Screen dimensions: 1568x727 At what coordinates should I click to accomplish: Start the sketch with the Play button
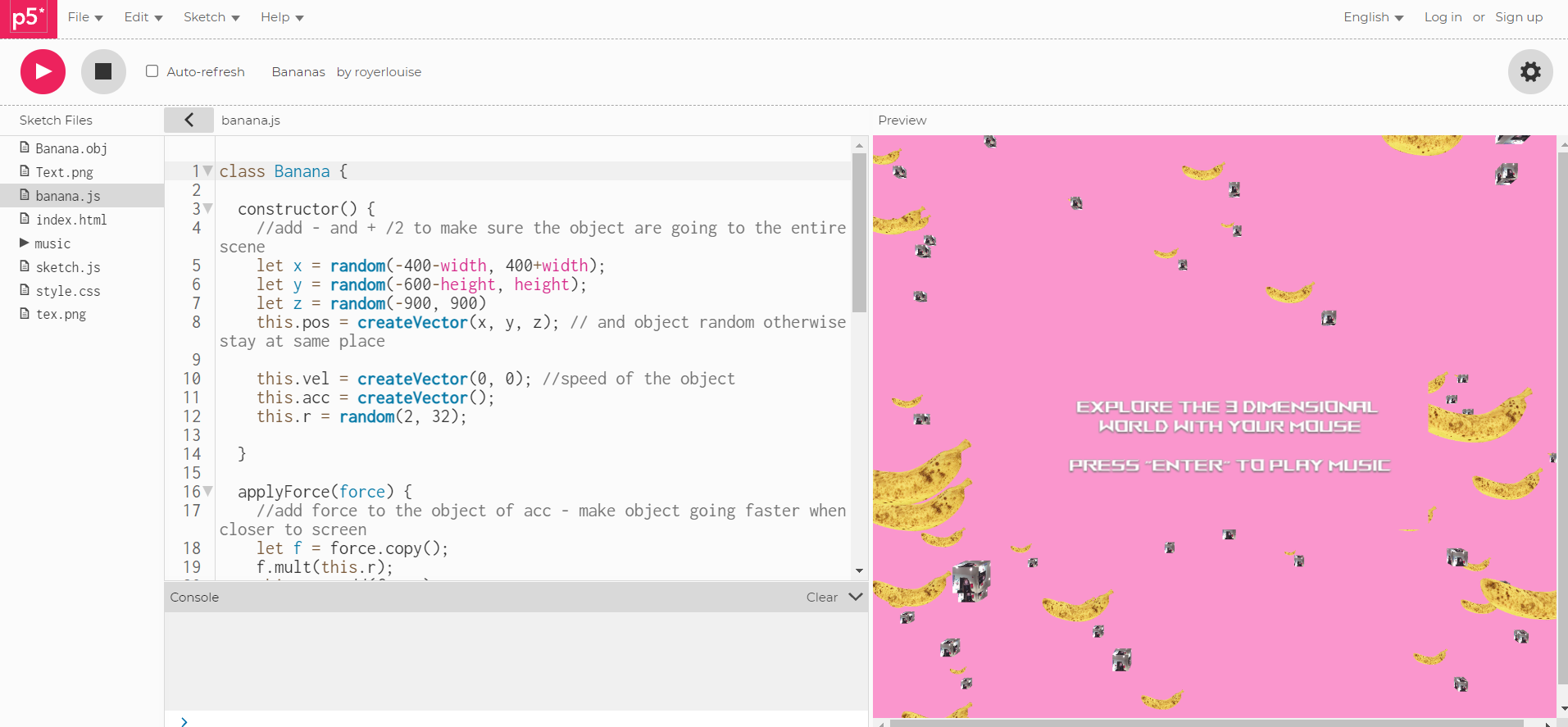pos(43,72)
